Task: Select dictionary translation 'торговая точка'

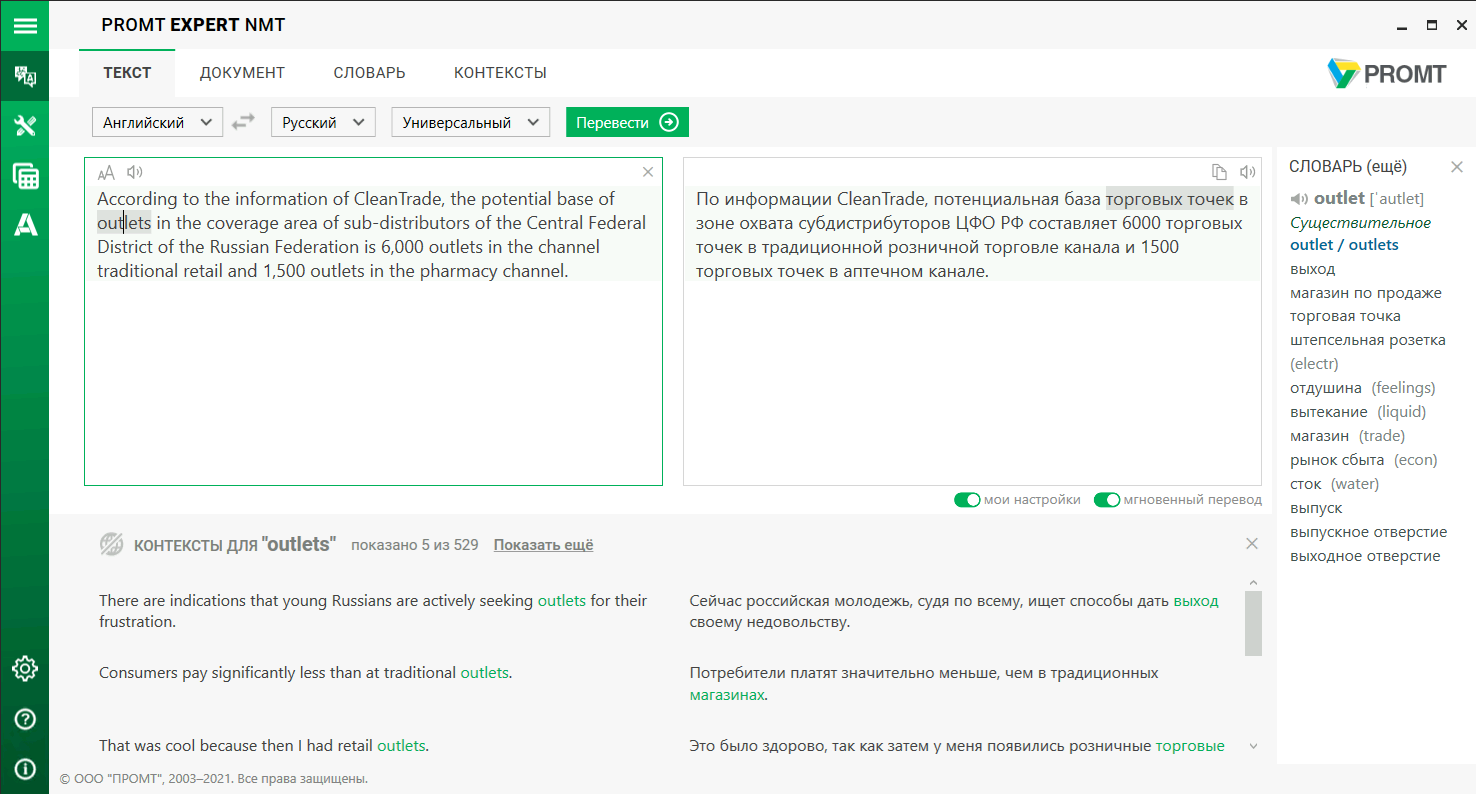Action: 1345,316
